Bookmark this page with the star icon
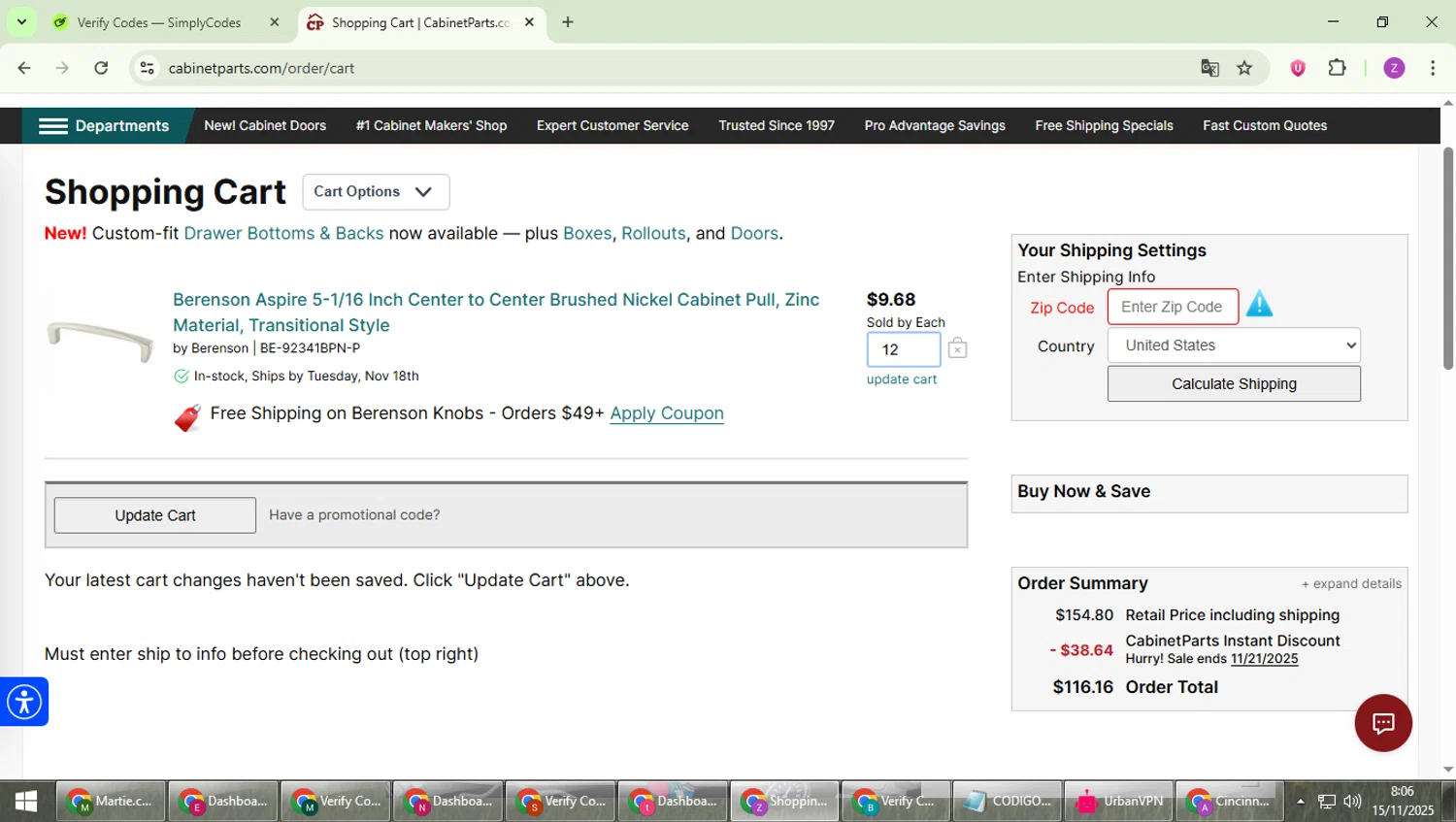Screen dimensions: 1456x822 pos(1244,68)
